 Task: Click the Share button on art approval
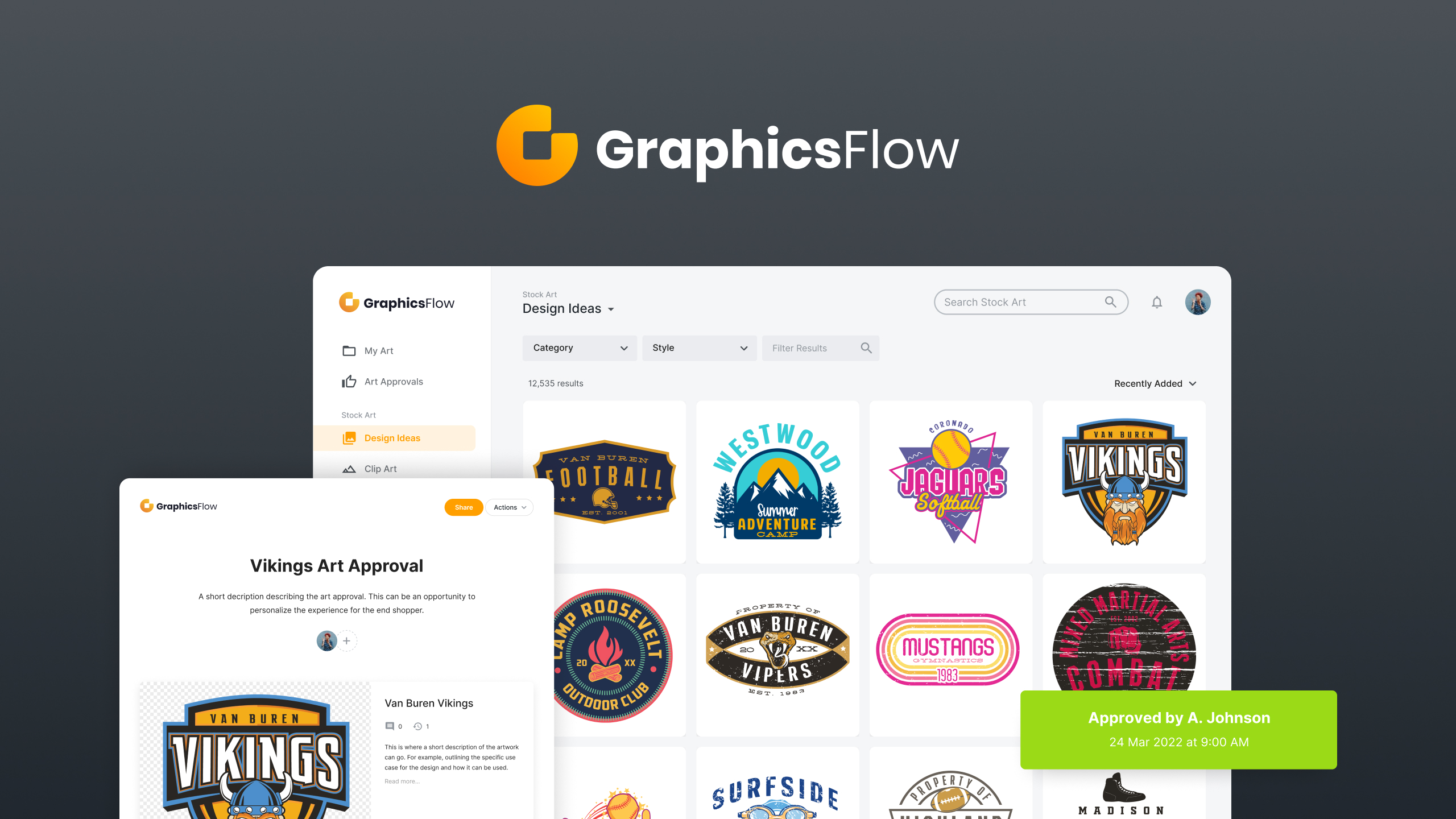point(463,507)
